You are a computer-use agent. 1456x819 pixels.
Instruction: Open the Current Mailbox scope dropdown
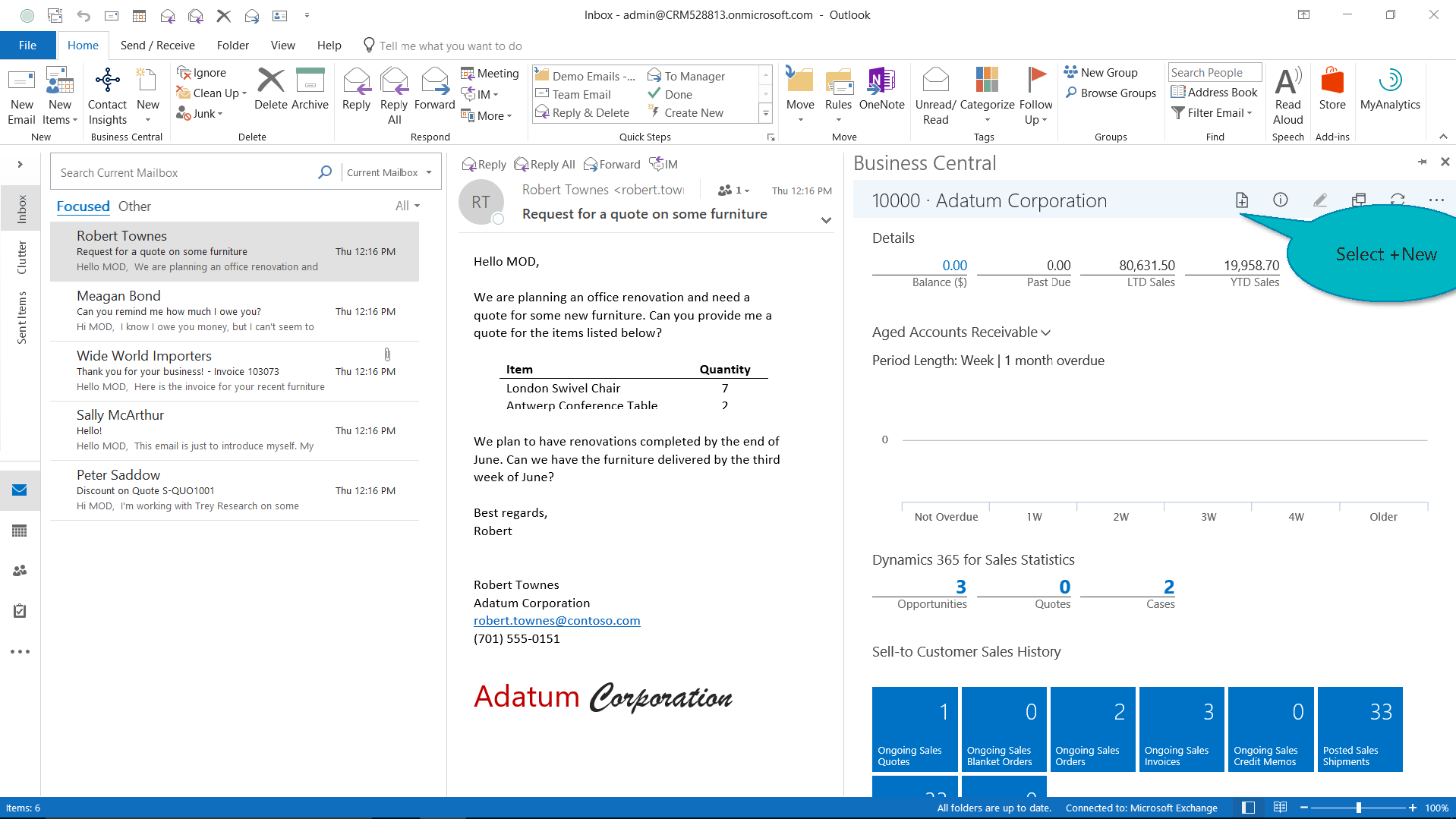[389, 173]
